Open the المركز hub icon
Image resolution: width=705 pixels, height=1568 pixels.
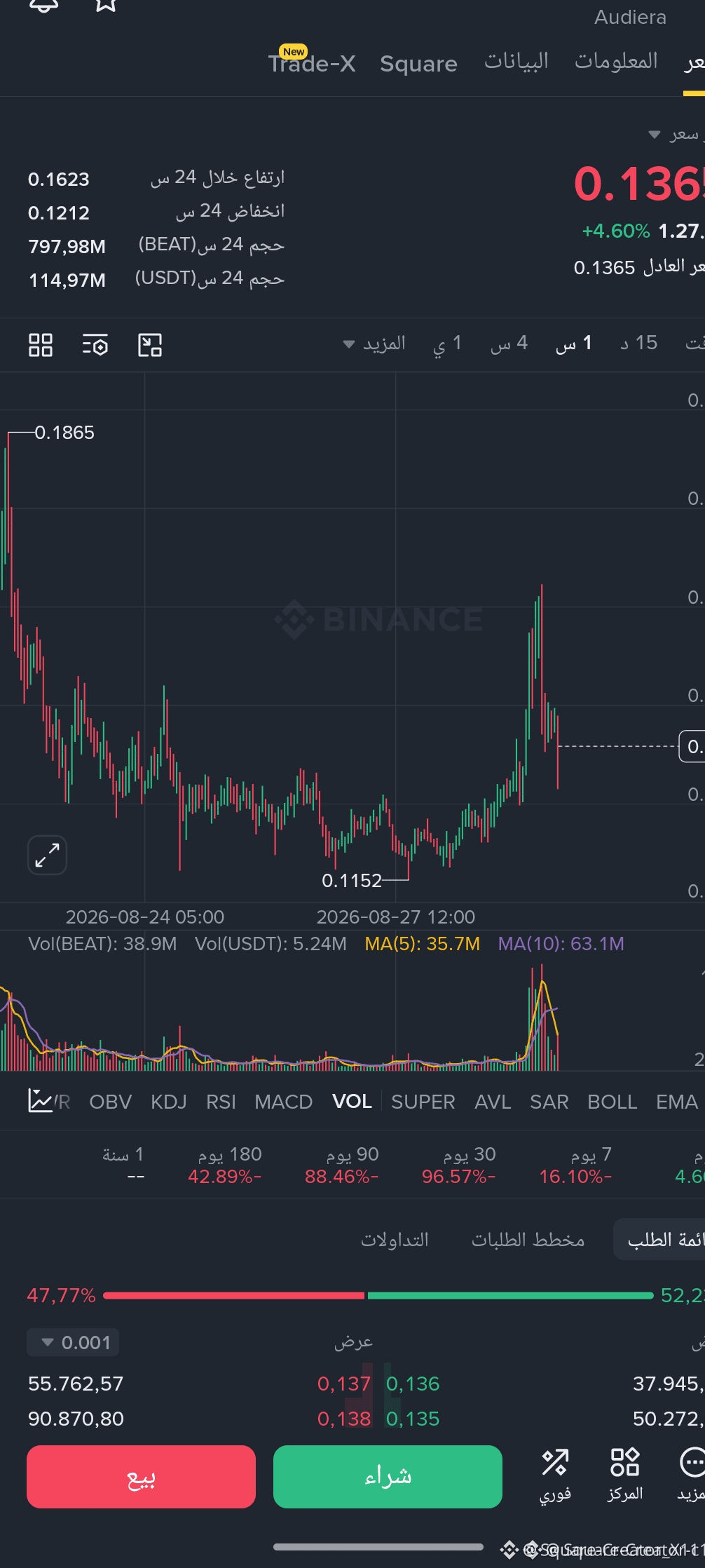pos(625,1475)
